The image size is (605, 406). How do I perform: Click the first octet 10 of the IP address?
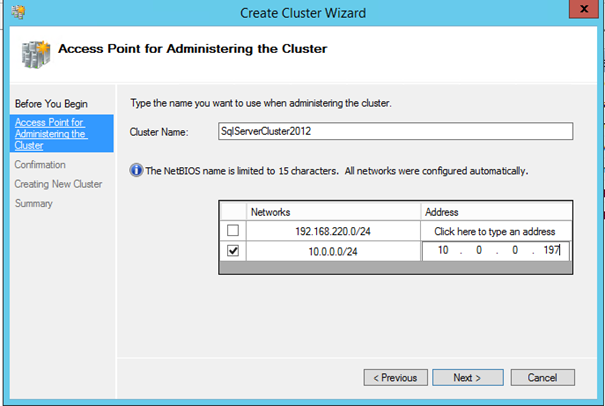441,252
